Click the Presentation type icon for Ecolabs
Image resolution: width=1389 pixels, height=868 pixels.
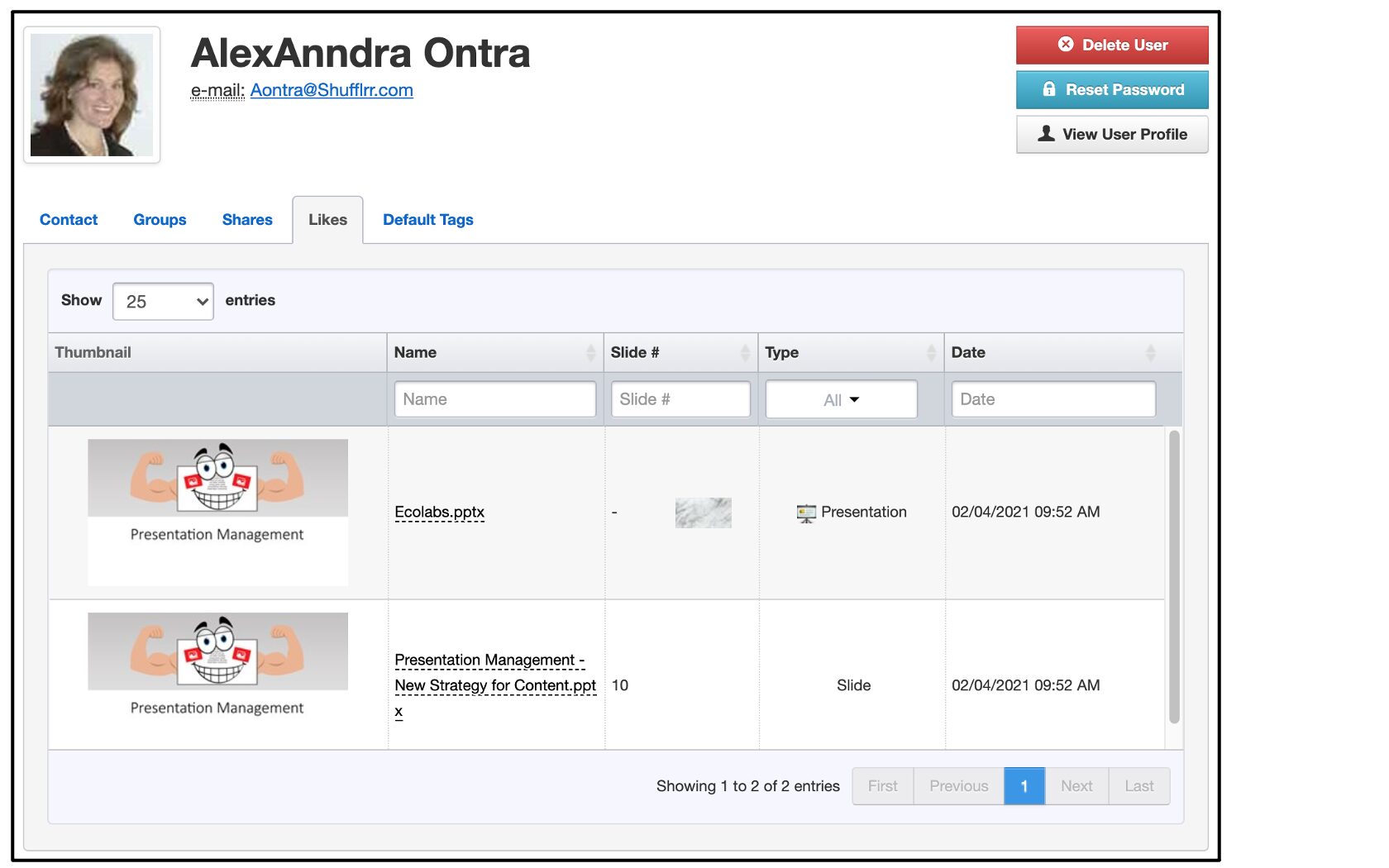(806, 513)
